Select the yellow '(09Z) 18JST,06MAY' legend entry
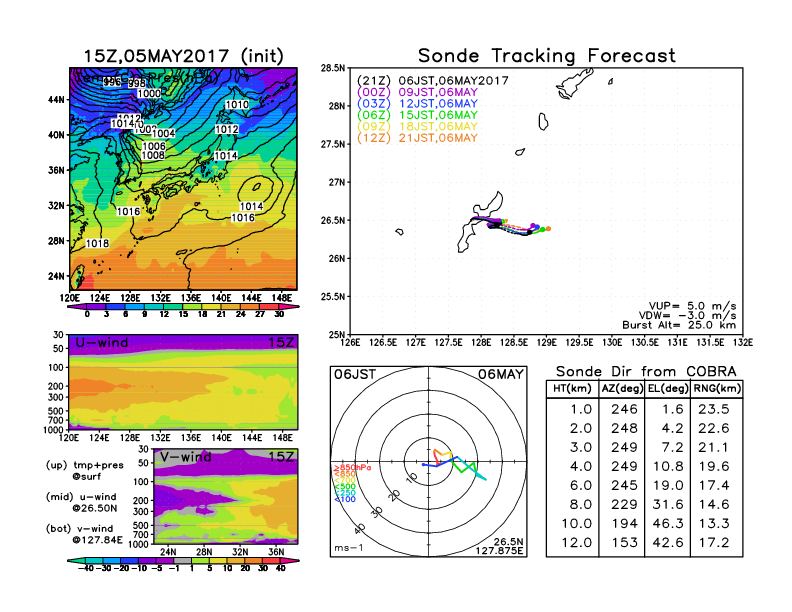This screenshot has height=612, width=792. point(417,127)
